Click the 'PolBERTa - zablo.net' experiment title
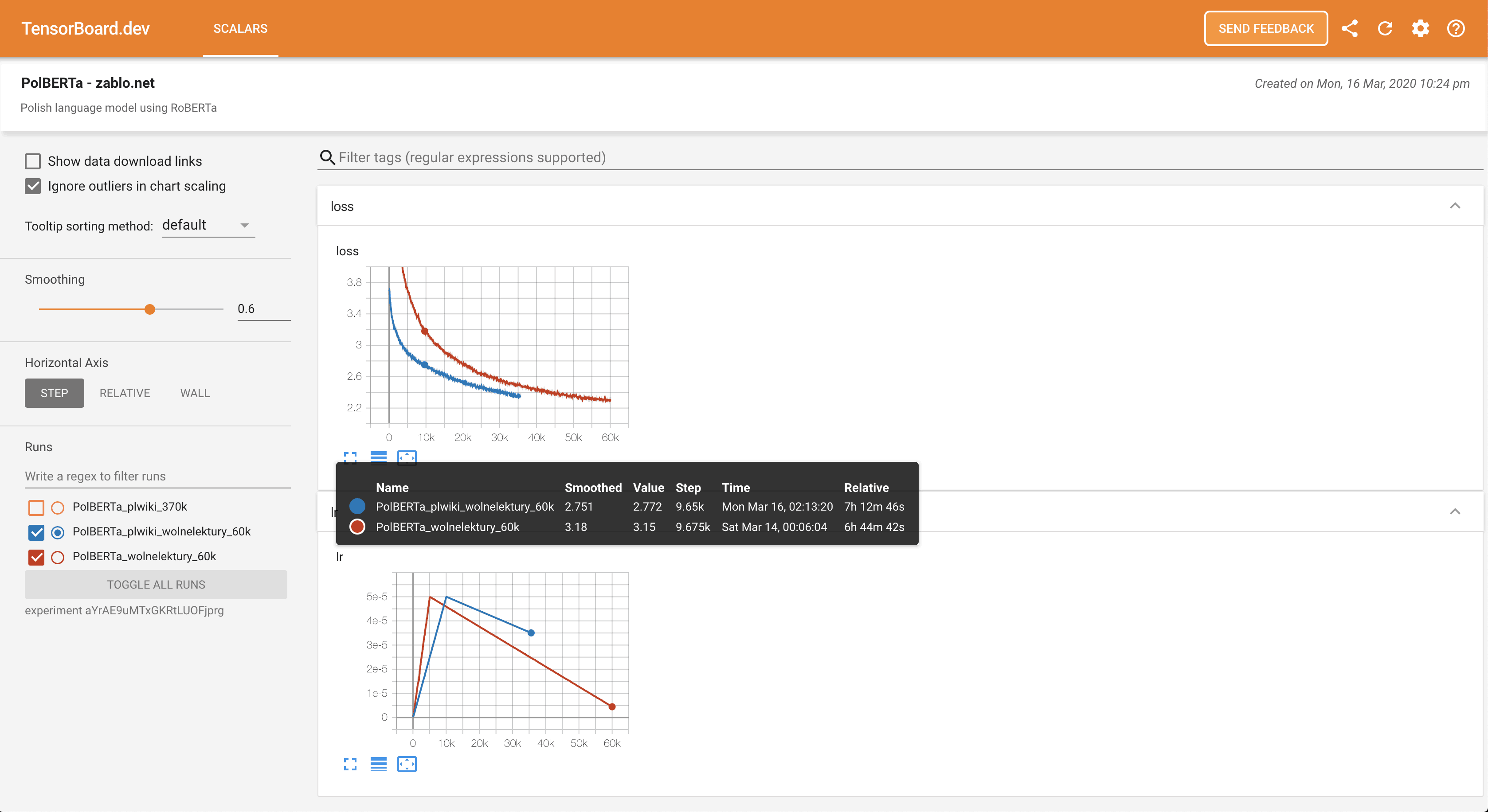This screenshot has width=1488, height=812. pos(88,82)
